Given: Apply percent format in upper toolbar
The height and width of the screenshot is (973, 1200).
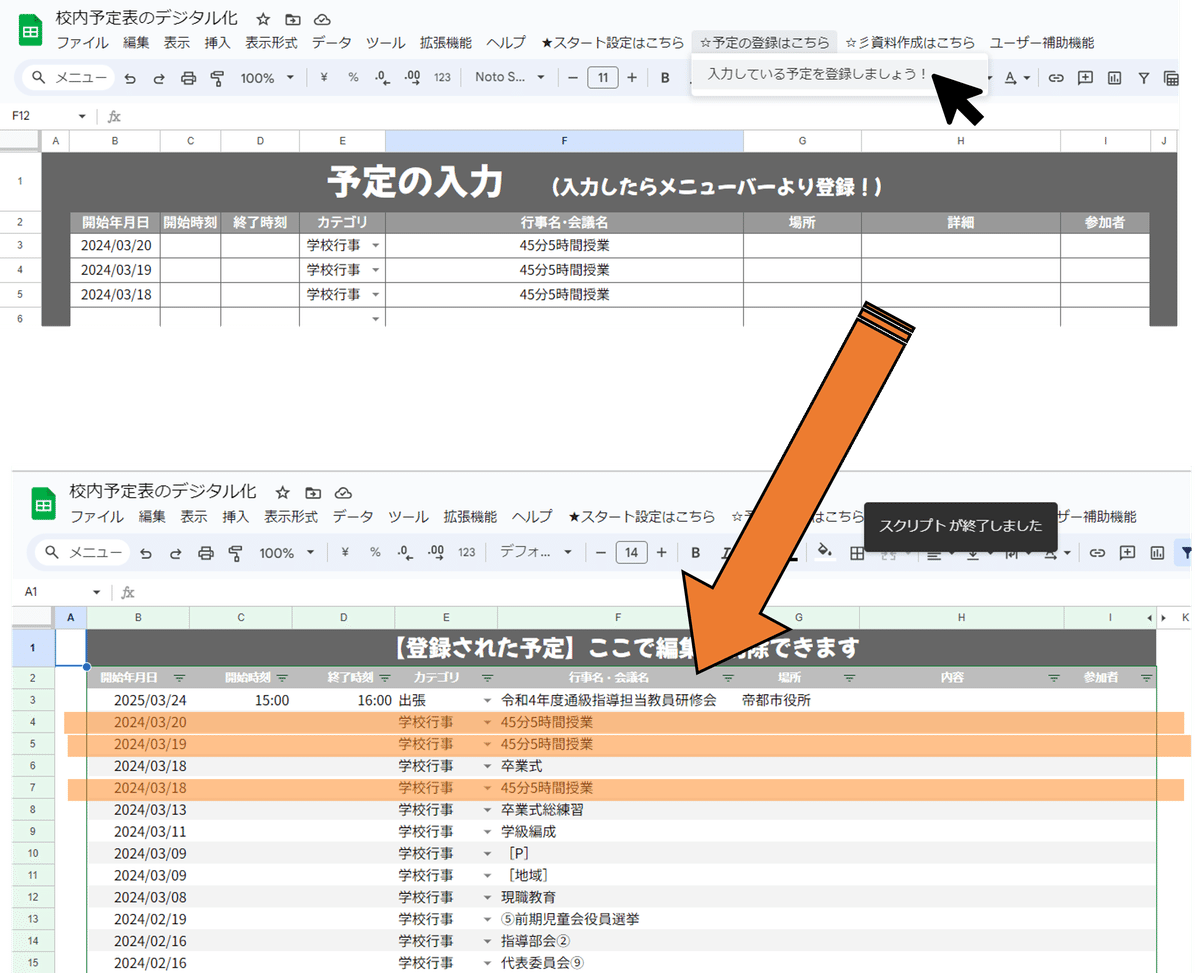Looking at the screenshot, I should pos(353,77).
